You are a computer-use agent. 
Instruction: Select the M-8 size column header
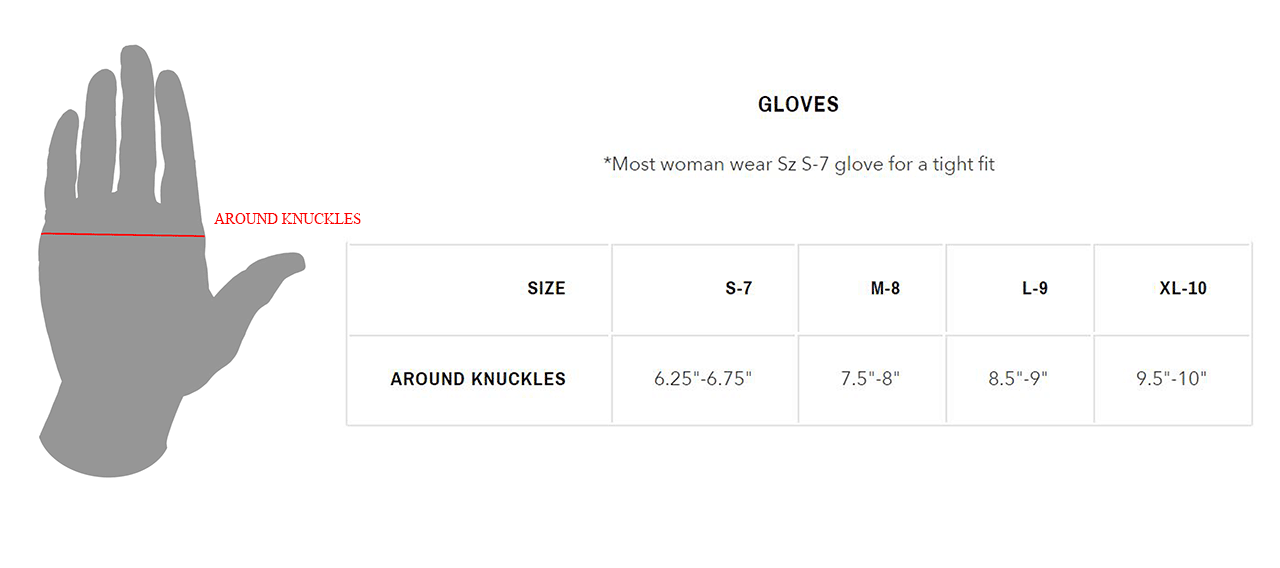point(885,289)
